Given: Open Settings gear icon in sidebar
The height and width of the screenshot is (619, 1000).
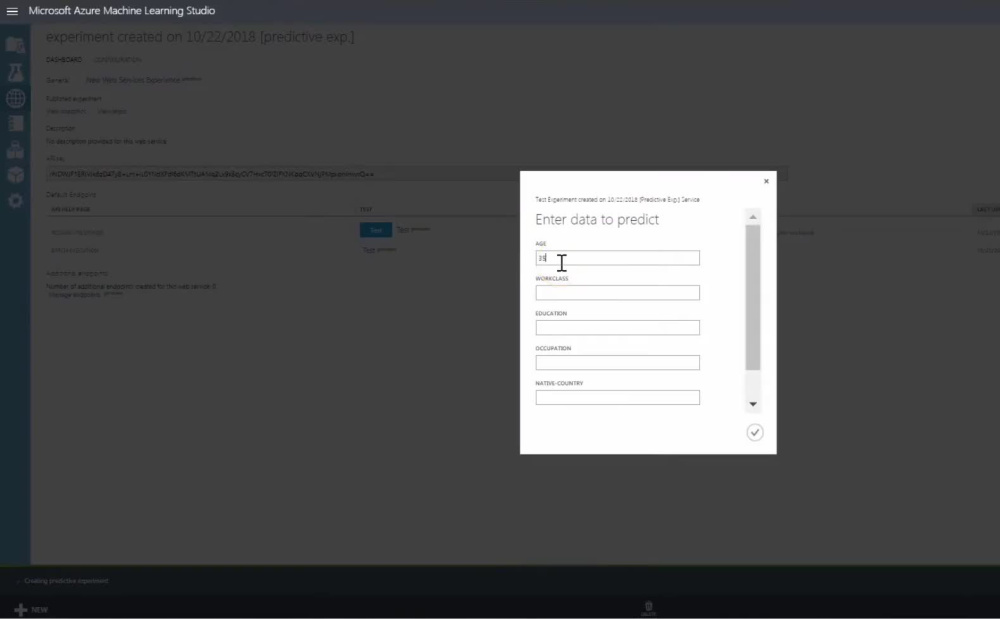Looking at the screenshot, I should (15, 201).
